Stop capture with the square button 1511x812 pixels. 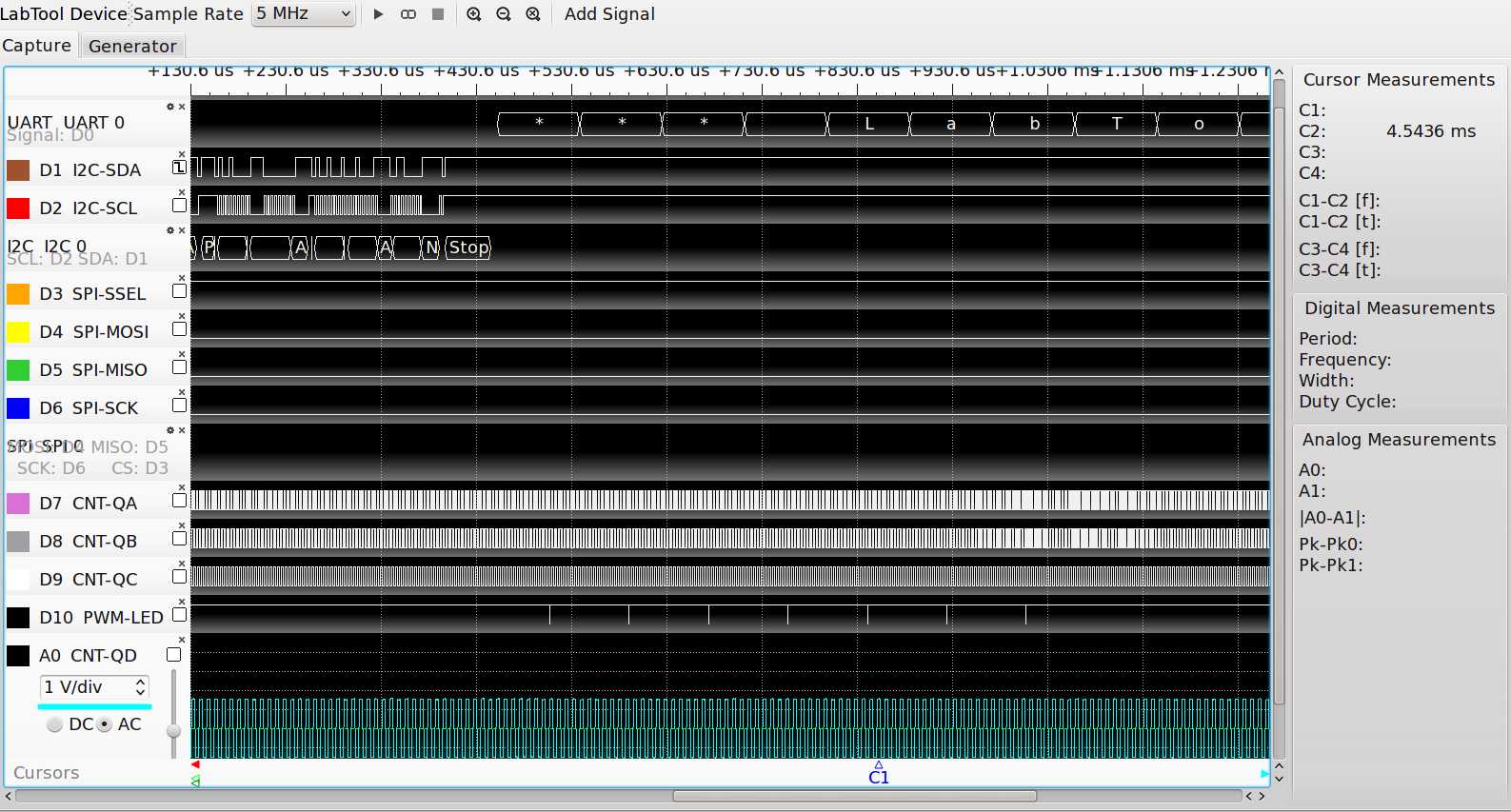coord(438,14)
